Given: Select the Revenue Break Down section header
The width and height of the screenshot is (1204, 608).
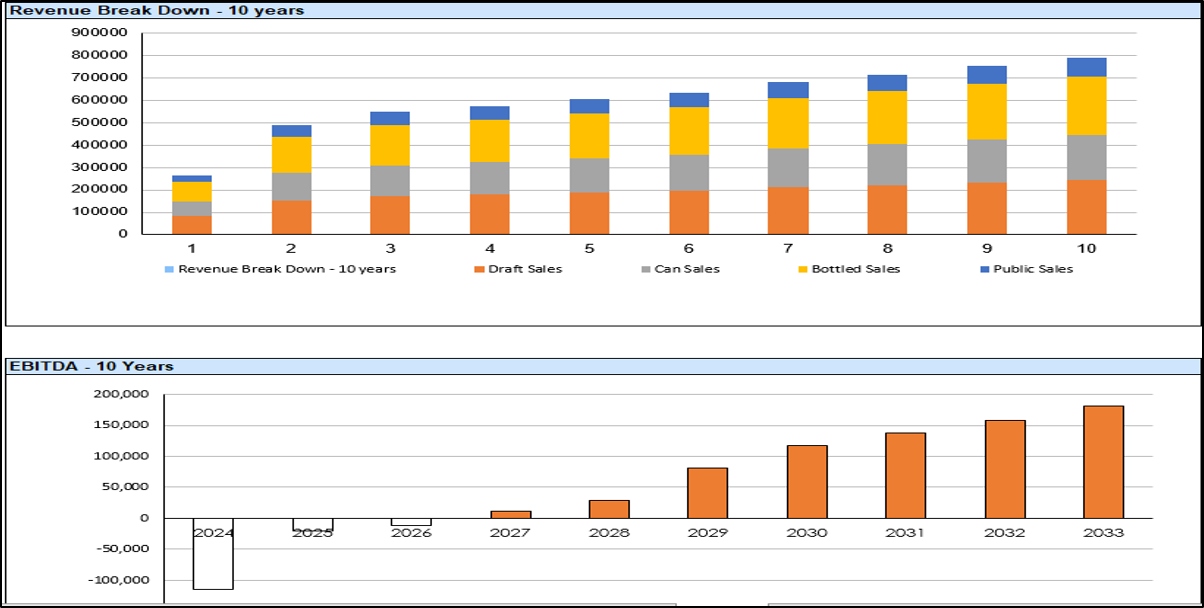Looking at the screenshot, I should tap(157, 11).
